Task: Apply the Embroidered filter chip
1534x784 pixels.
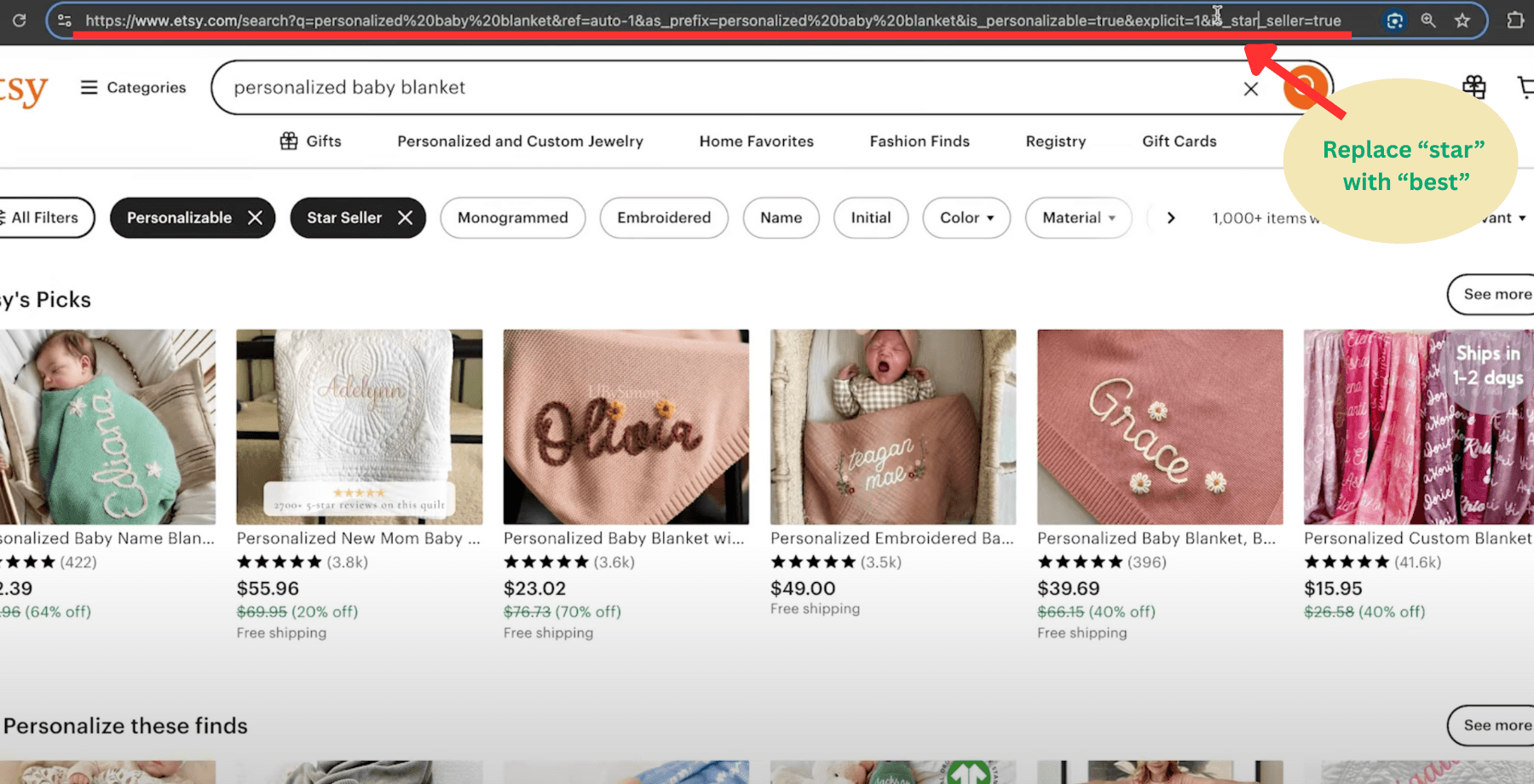Action: [664, 218]
